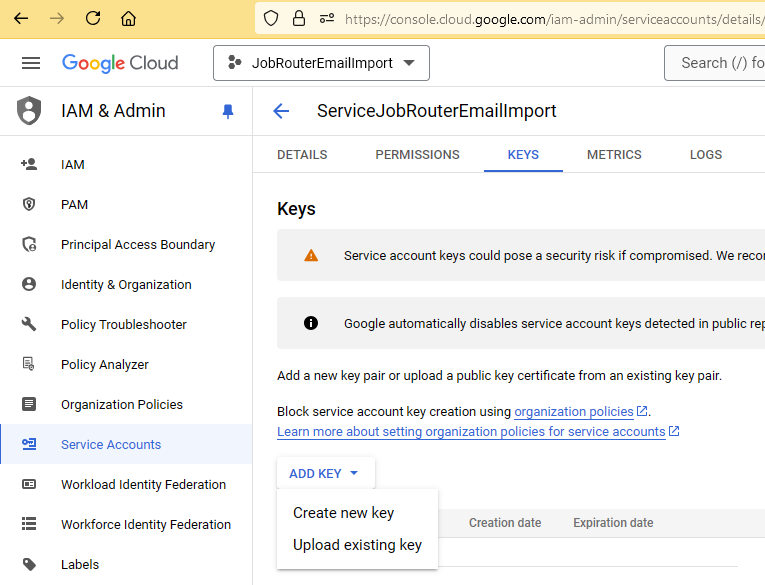Click the Labels tag icon
The width and height of the screenshot is (765, 585).
tap(29, 565)
